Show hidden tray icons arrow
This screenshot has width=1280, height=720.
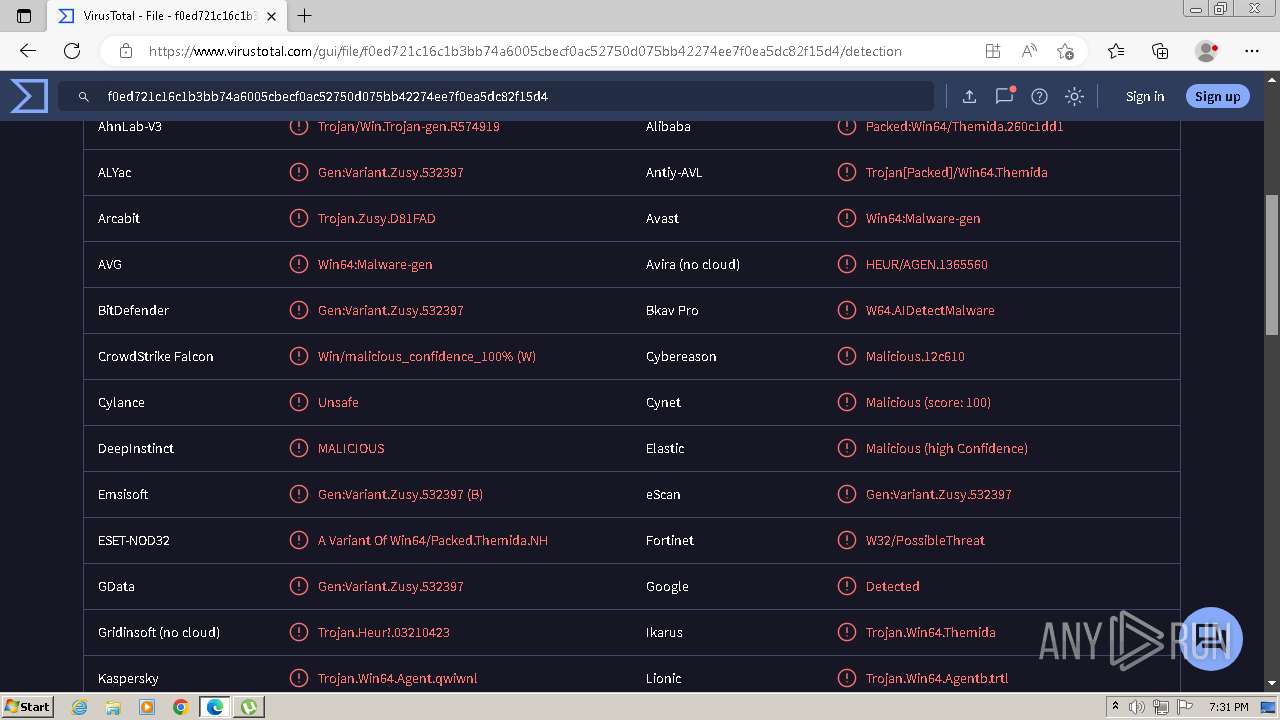[1115, 707]
